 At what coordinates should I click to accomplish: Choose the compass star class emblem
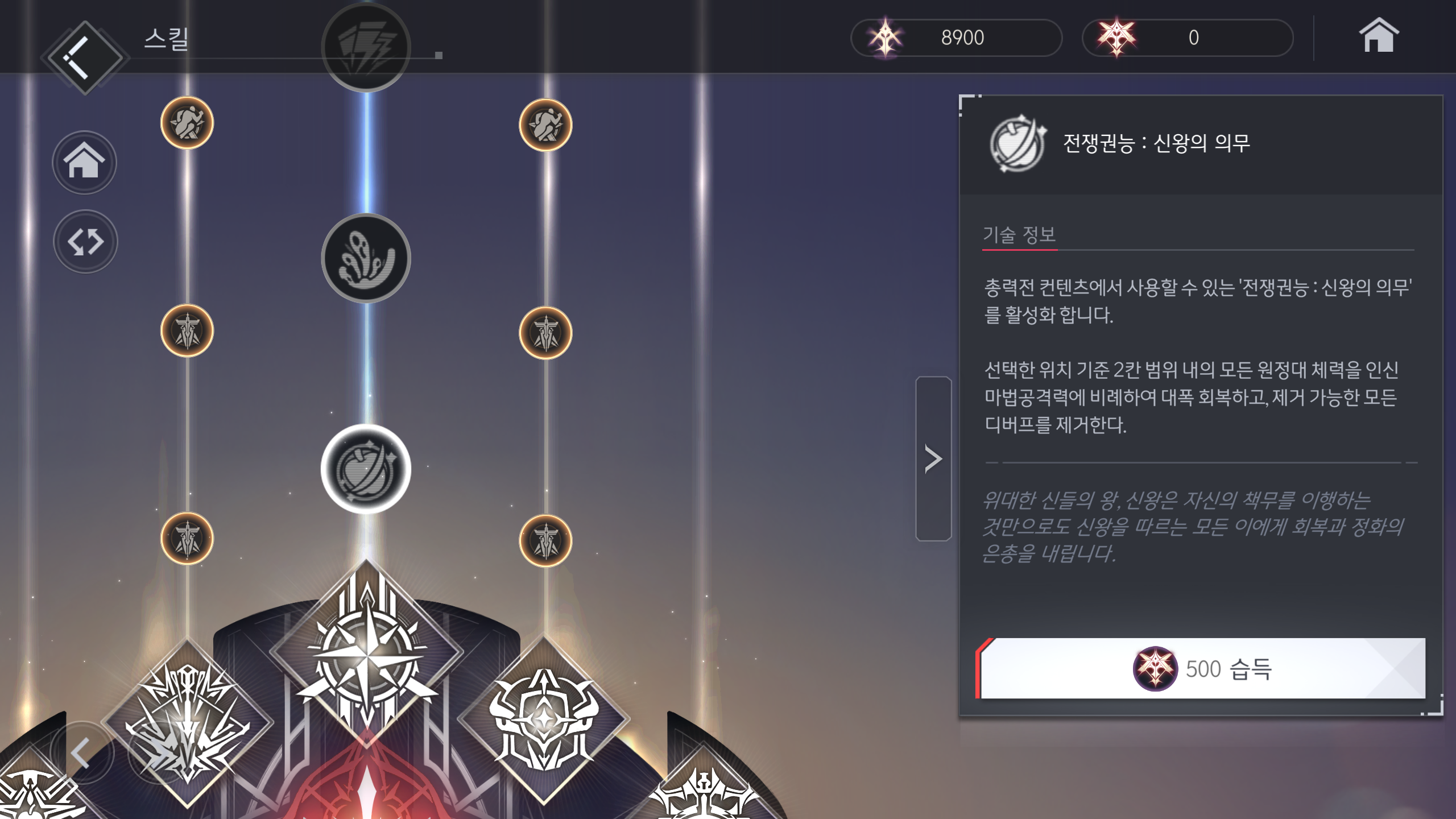pyautogui.click(x=367, y=654)
